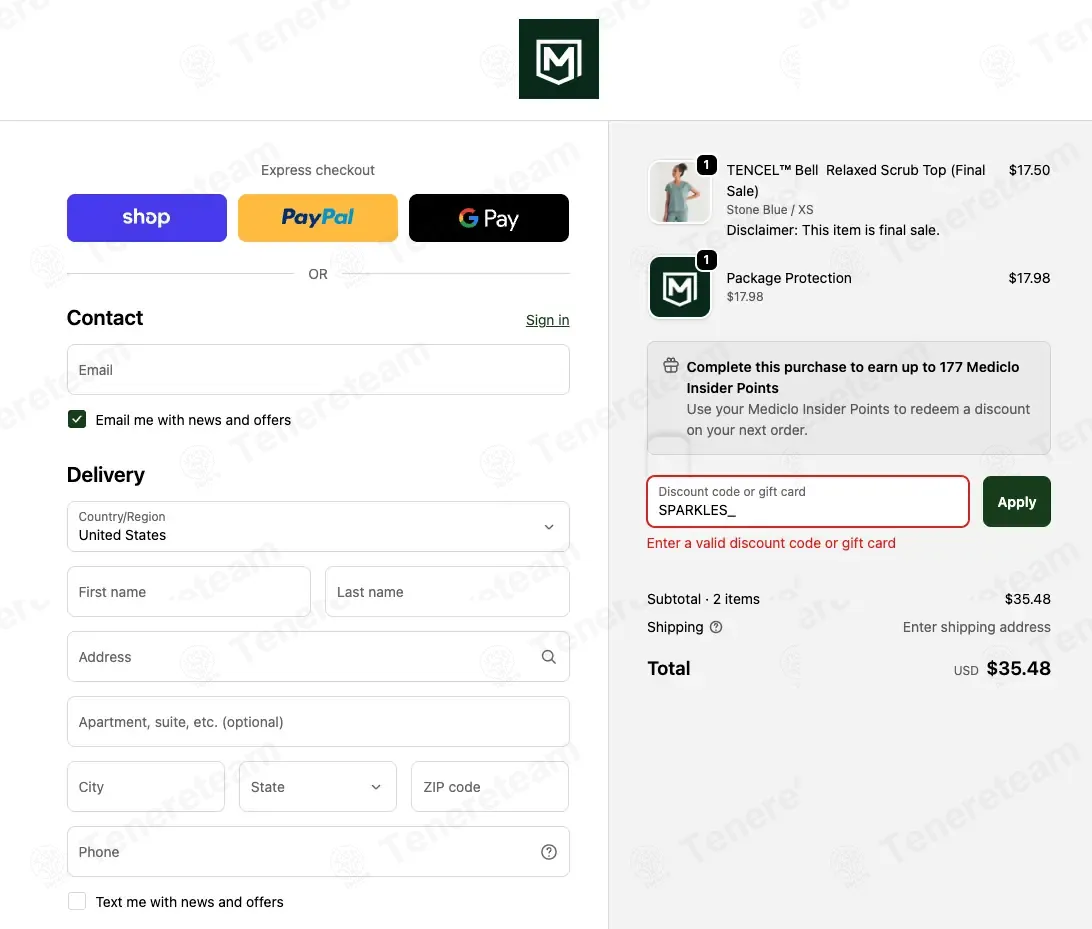Open the TENCEL scrub top product thumbnail
Image resolution: width=1092 pixels, height=929 pixels.
[679, 192]
